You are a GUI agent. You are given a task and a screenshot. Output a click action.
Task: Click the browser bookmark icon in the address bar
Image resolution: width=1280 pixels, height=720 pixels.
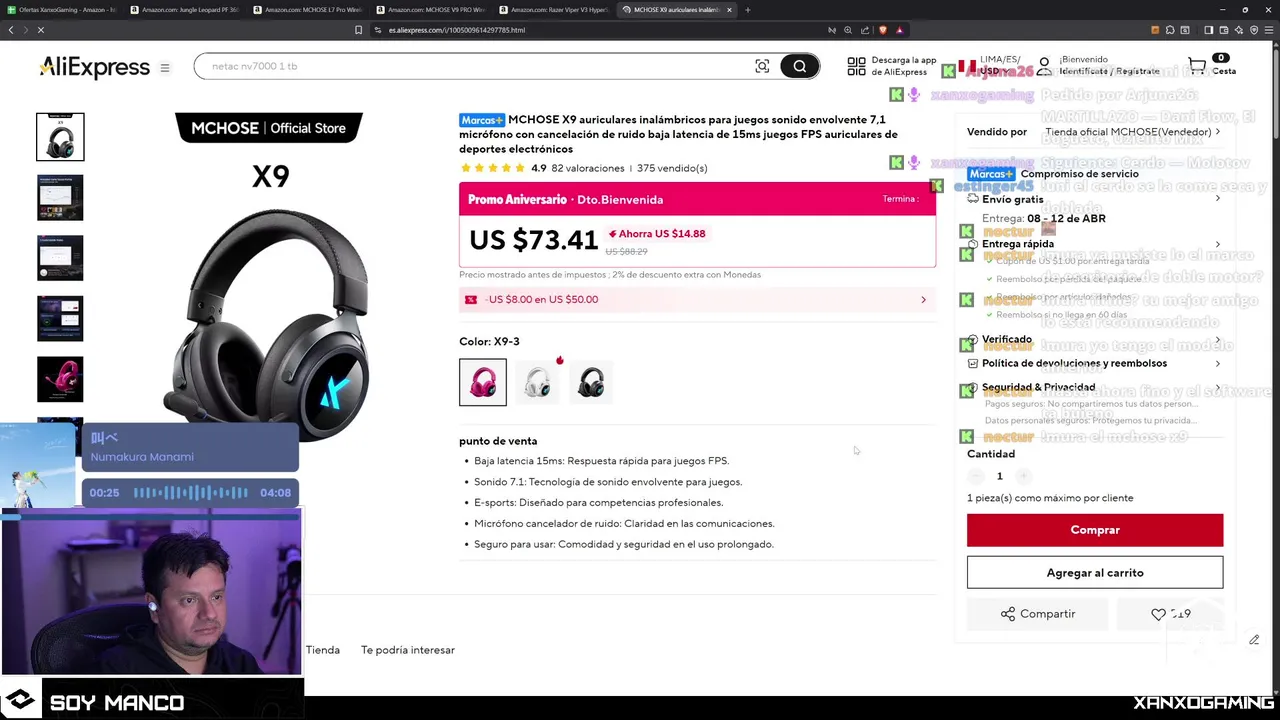(358, 30)
